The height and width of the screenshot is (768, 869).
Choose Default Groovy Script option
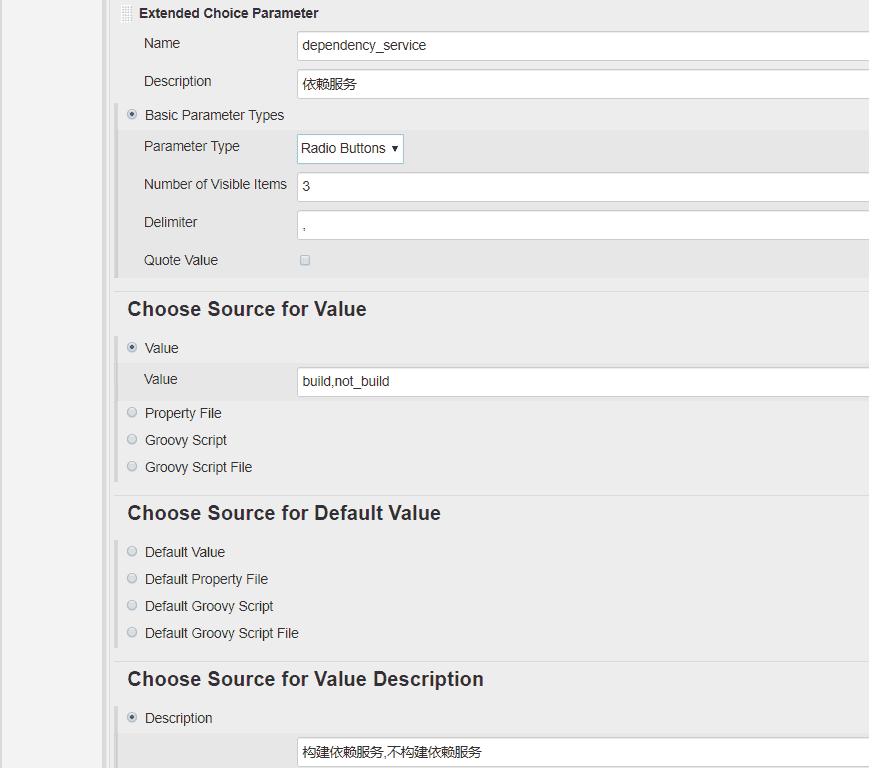click(132, 606)
